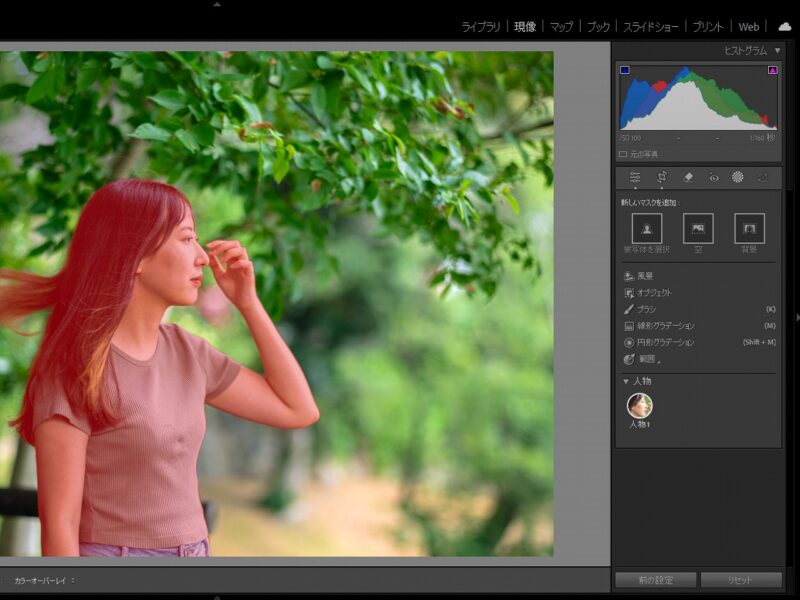Select the Healing eraser tool

(688, 177)
